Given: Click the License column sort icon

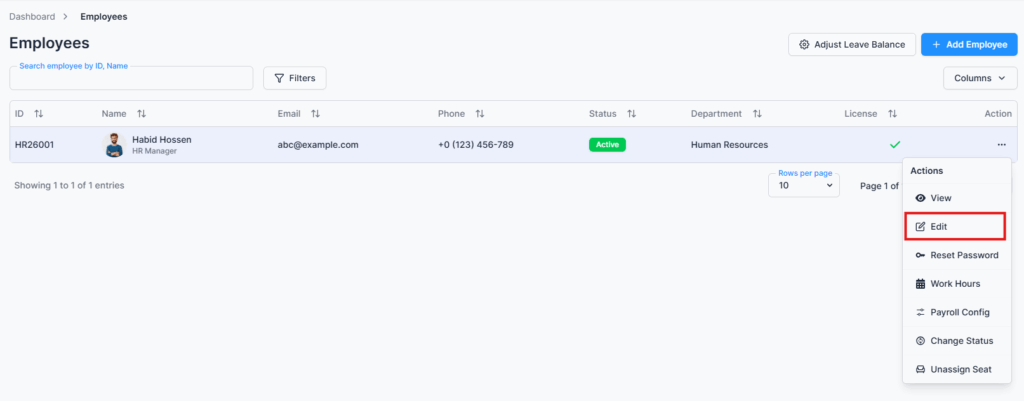Looking at the screenshot, I should point(892,114).
